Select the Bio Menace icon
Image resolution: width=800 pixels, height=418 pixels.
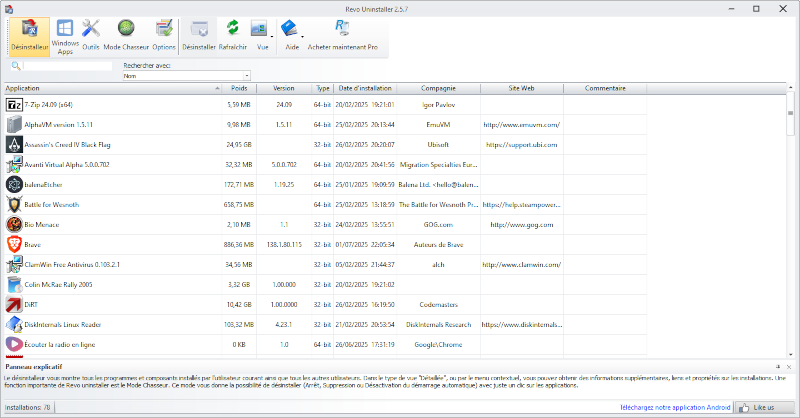pyautogui.click(x=14, y=224)
